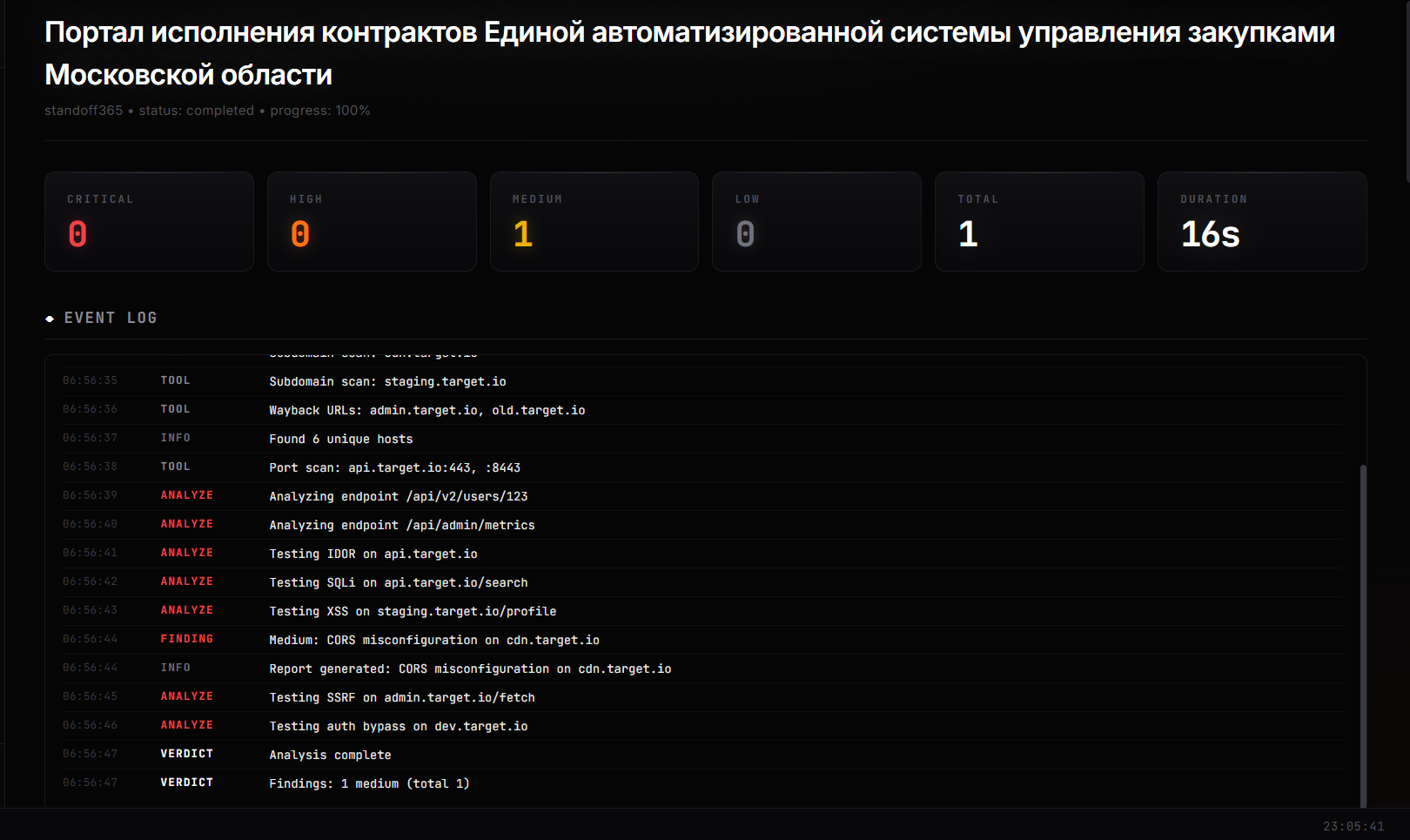Image resolution: width=1410 pixels, height=840 pixels.
Task: Click the clock 23:05:41 in bottom bar
Action: point(1353,826)
